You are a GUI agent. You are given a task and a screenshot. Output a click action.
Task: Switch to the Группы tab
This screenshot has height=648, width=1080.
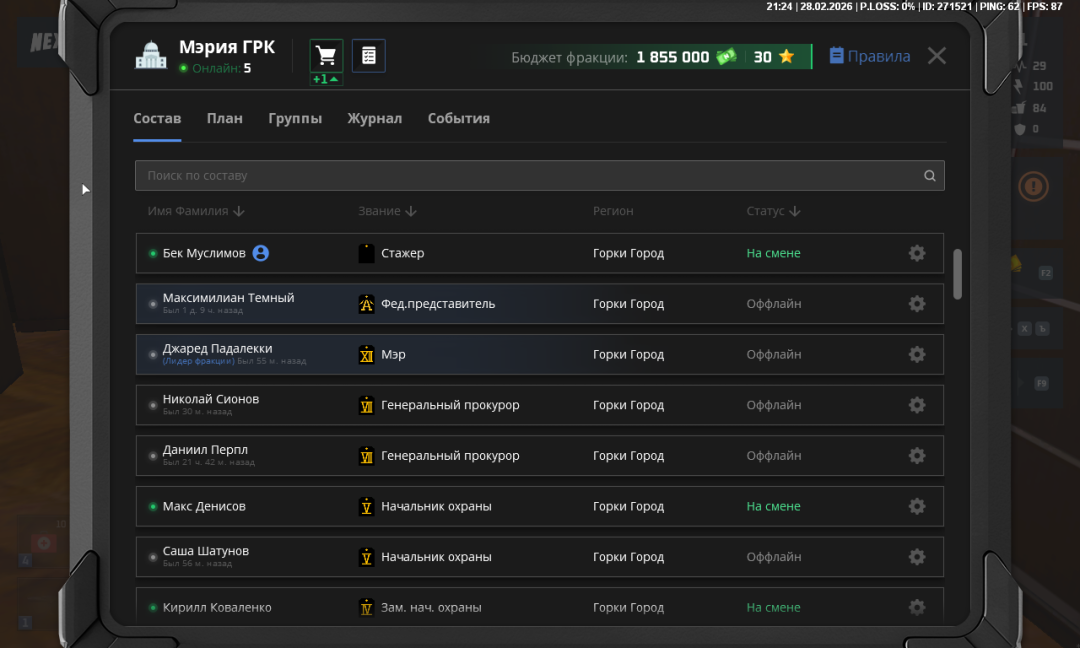295,118
